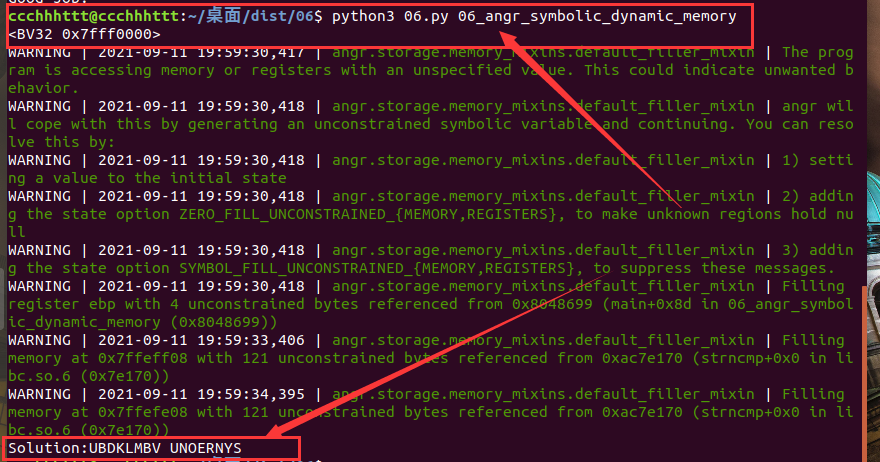The width and height of the screenshot is (880, 462).
Task: Click the python3 command word
Action: [363, 16]
